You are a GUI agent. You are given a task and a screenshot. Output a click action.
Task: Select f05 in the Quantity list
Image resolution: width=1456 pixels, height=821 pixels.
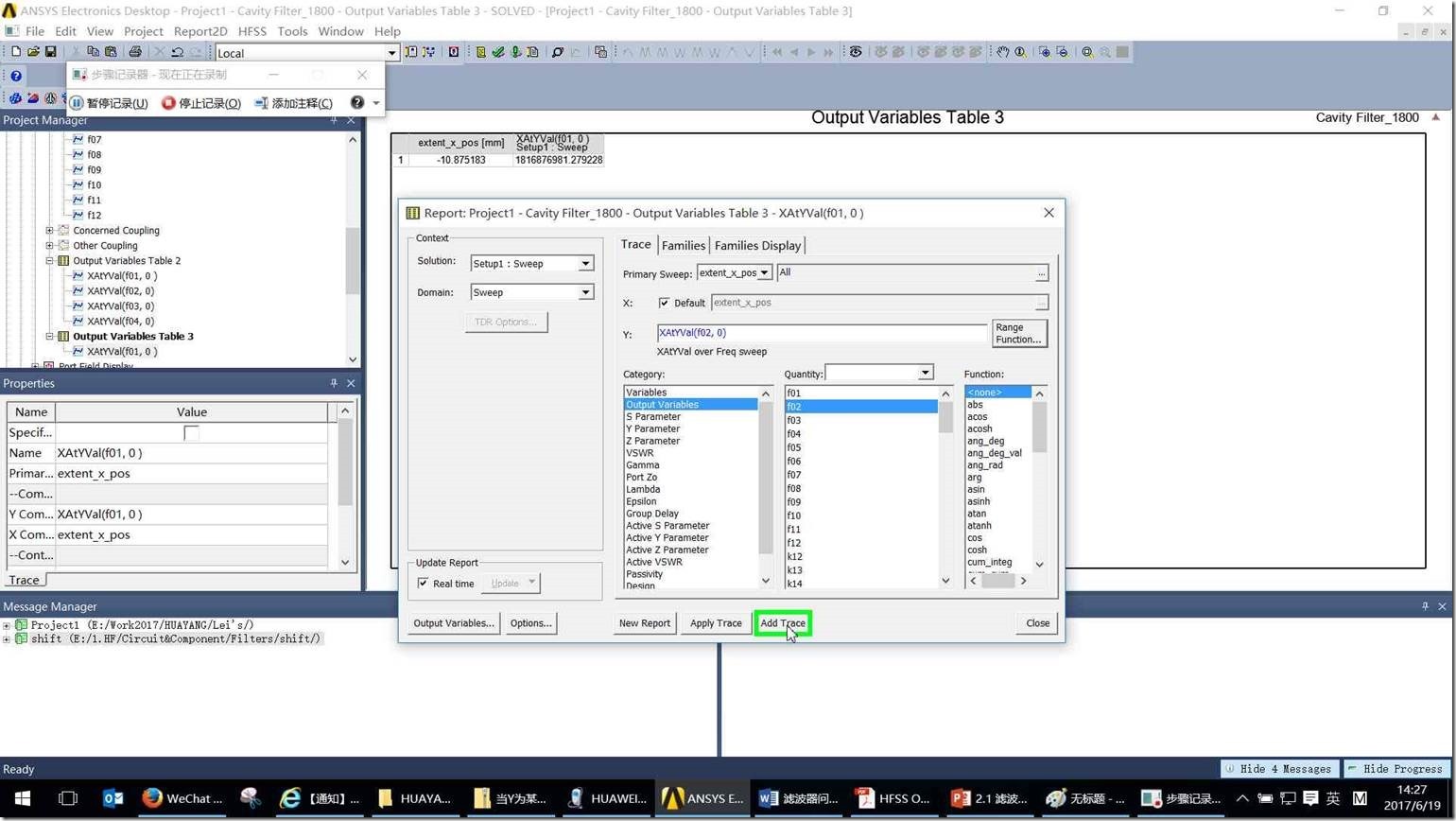pyautogui.click(x=794, y=448)
